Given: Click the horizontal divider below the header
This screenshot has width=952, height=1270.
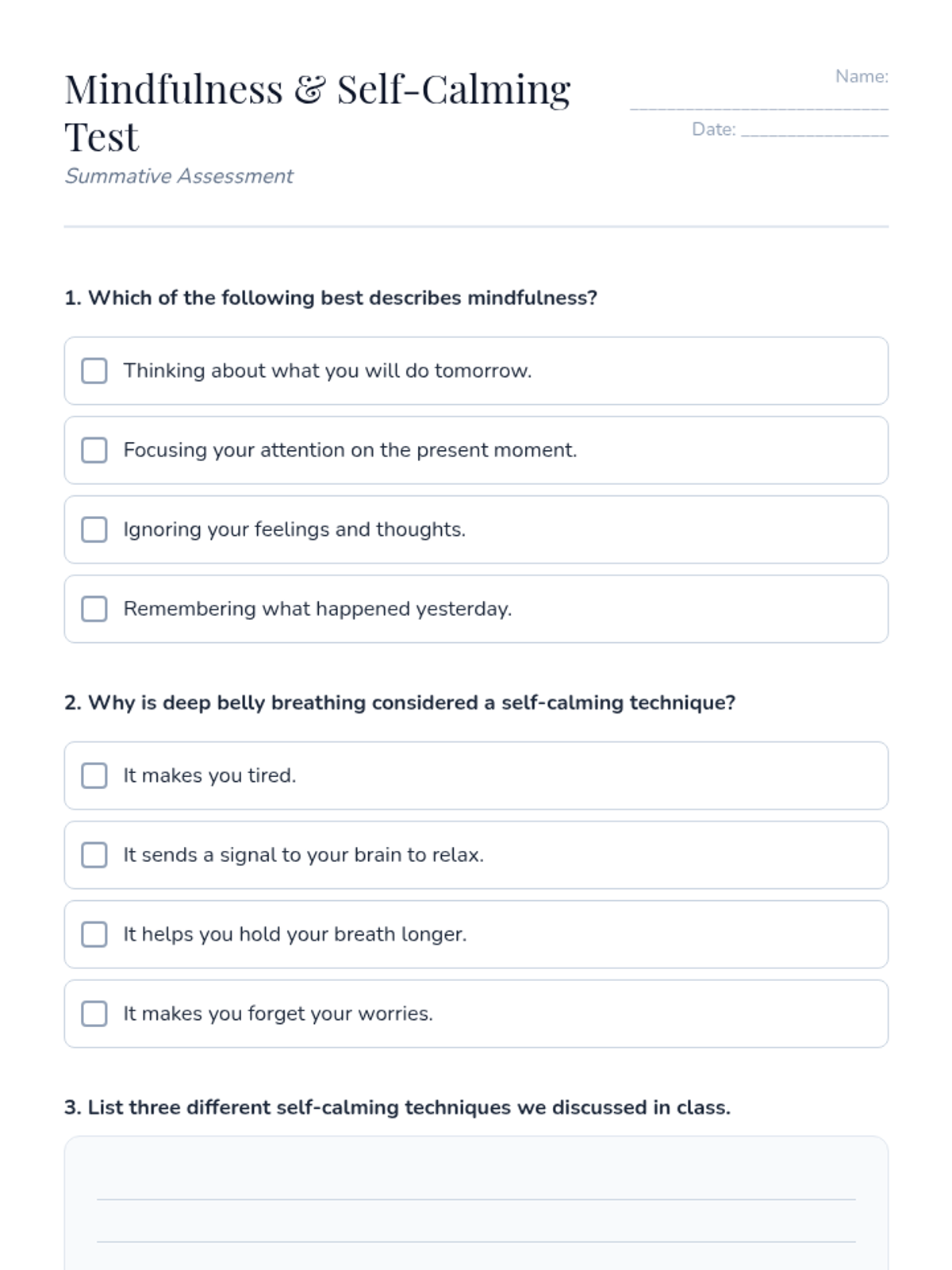Looking at the screenshot, I should pyautogui.click(x=476, y=227).
